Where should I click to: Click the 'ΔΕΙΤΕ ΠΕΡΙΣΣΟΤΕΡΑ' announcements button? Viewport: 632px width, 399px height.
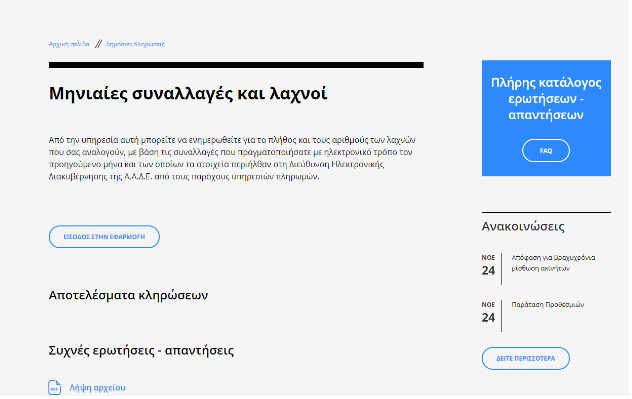tap(526, 359)
